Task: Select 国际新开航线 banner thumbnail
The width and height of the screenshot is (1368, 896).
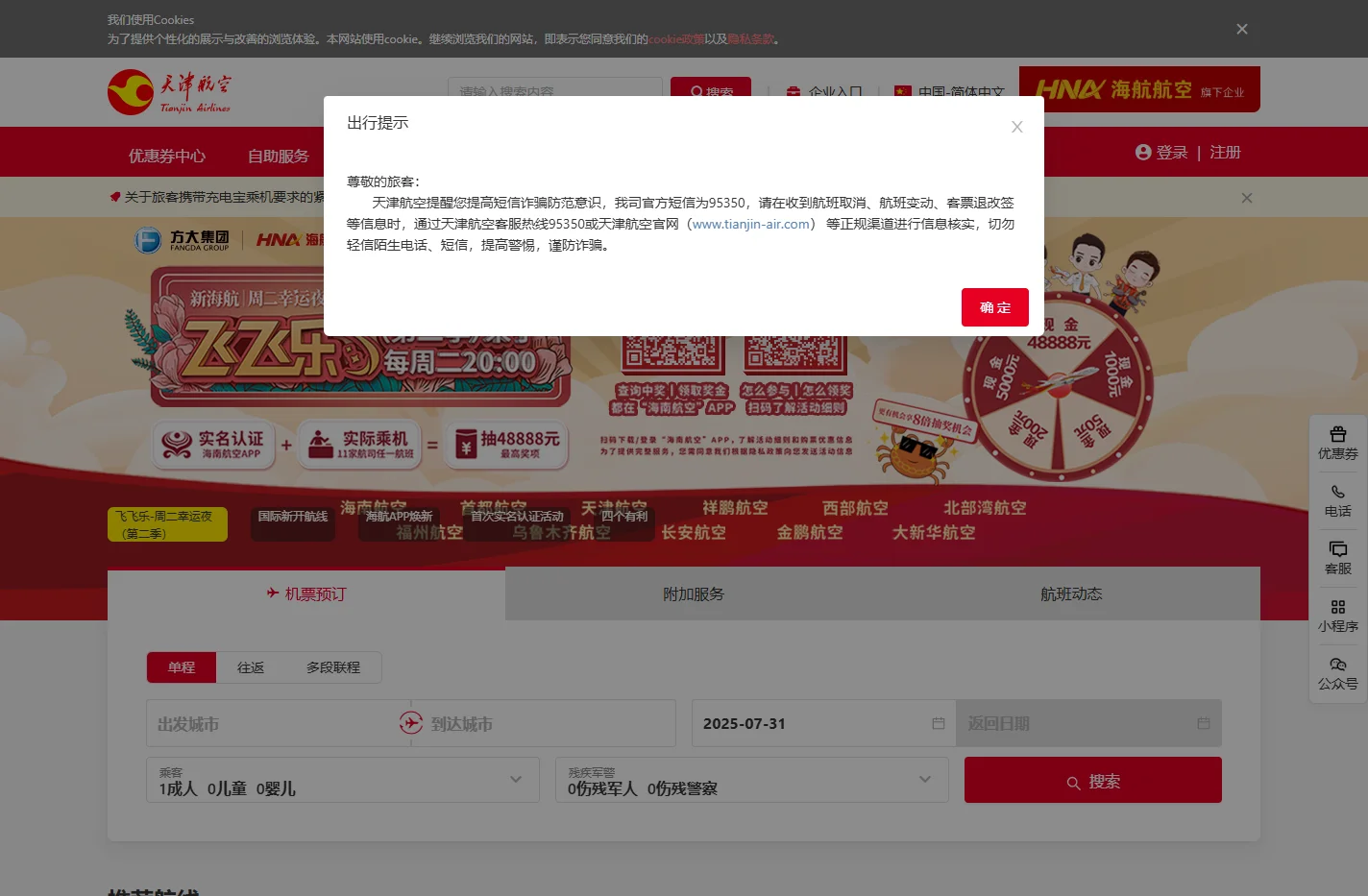Action: (x=293, y=524)
